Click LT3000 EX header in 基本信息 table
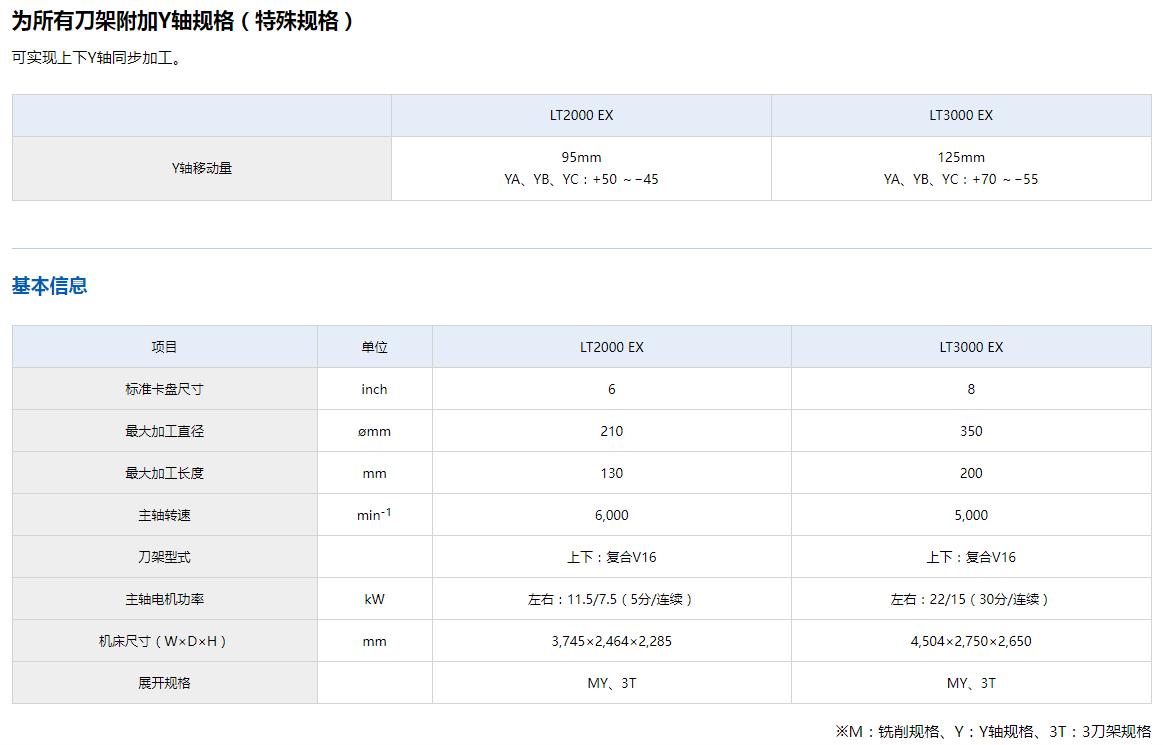1163x745 pixels. 971,347
